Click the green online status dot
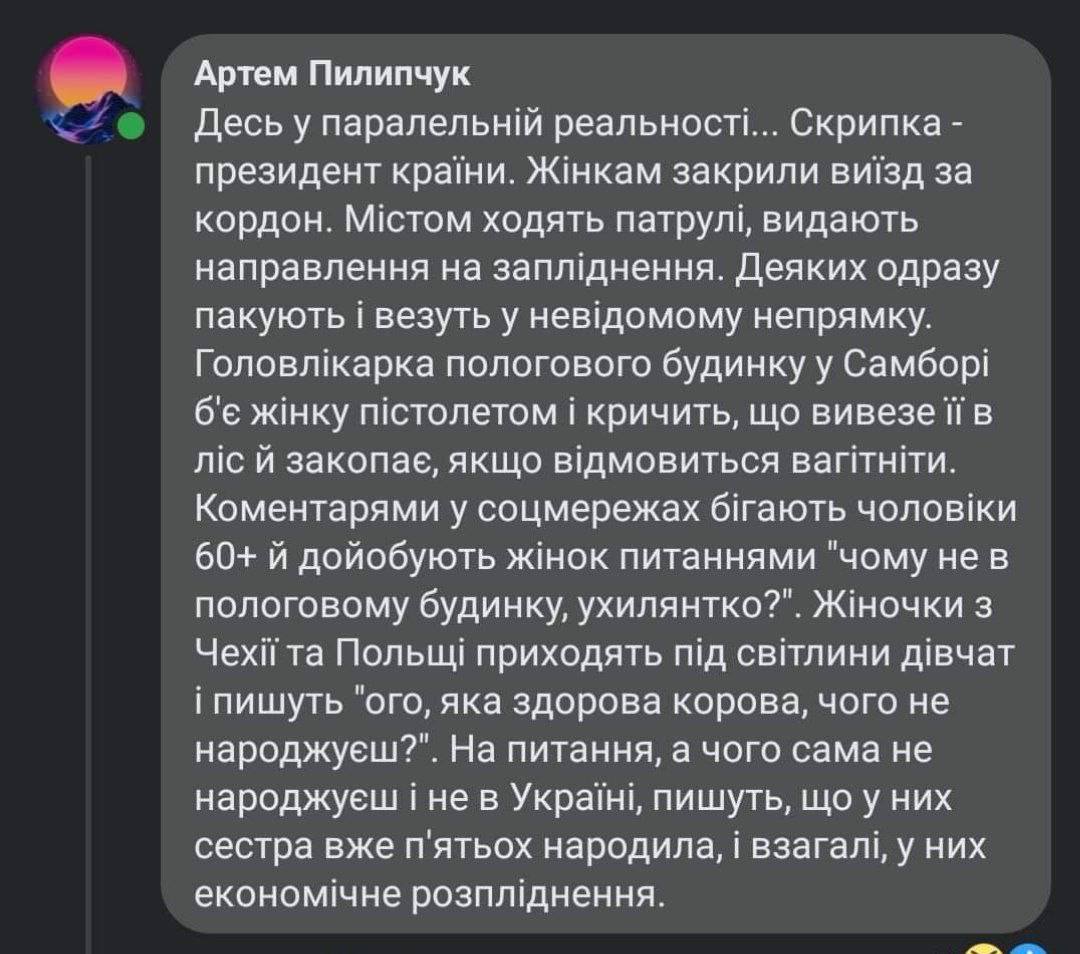The width and height of the screenshot is (1080, 954). pyautogui.click(x=130, y=127)
